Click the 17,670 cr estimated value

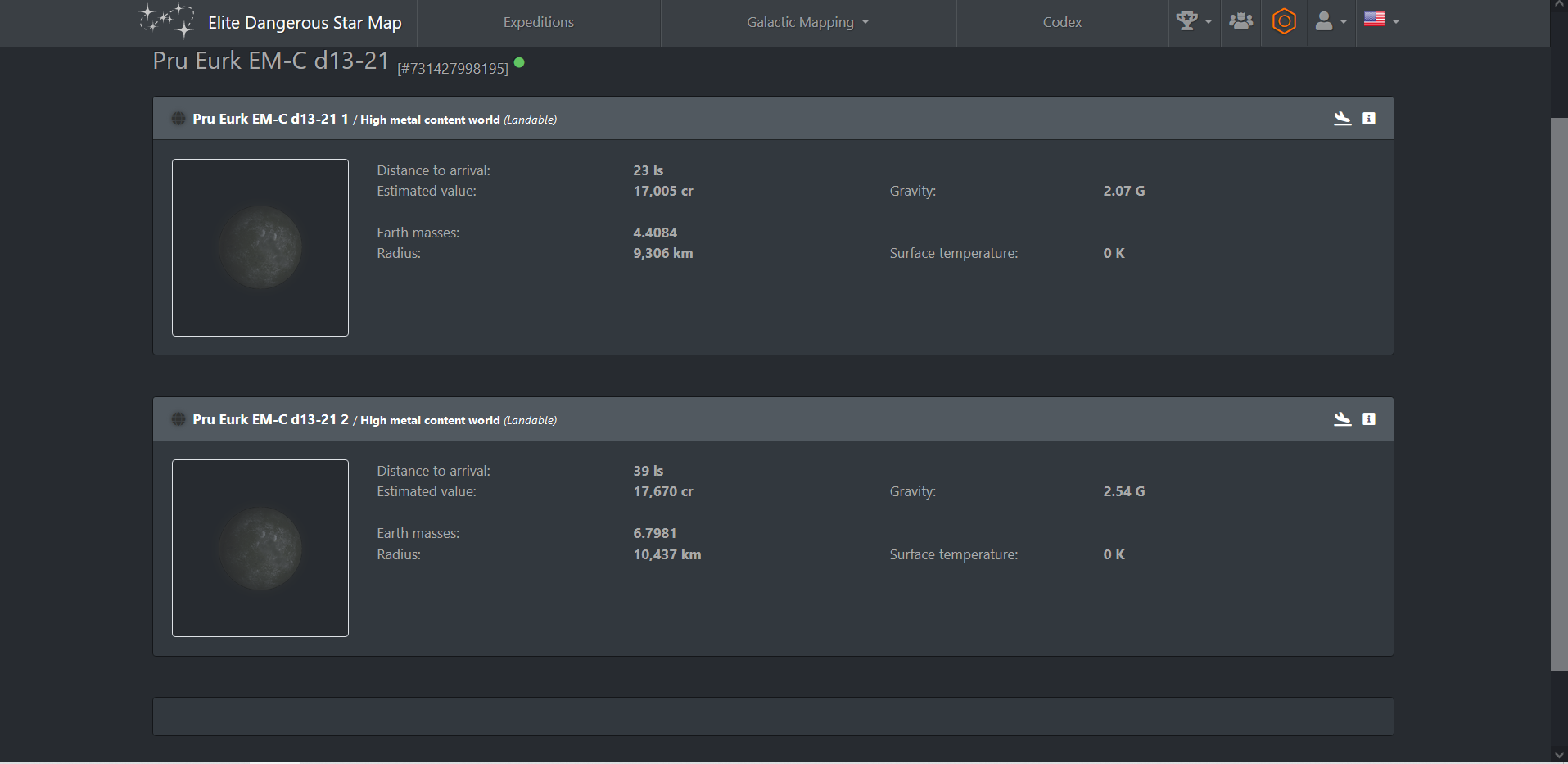click(x=663, y=491)
